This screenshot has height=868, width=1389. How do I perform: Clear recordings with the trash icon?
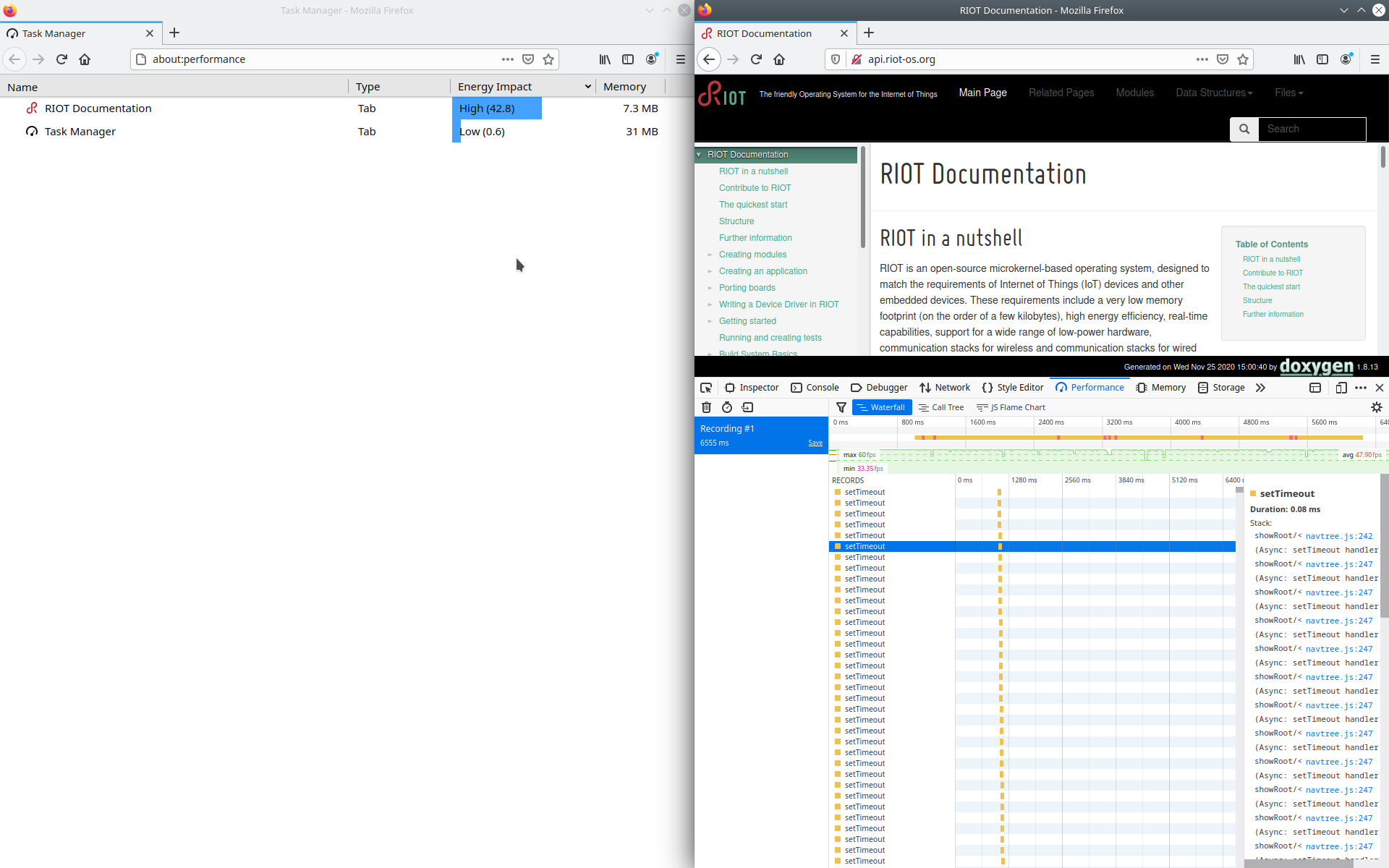[x=706, y=407]
